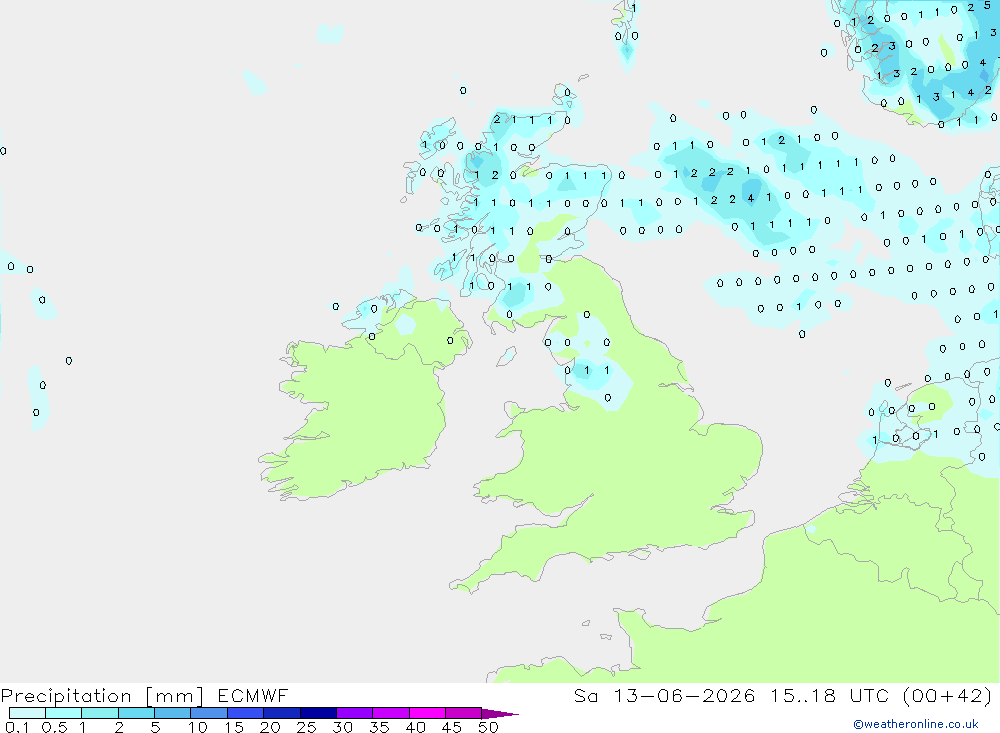Viewport: 1000px width, 733px height.
Task: Pick the 10–15 mm blue legend swatch
Action: click(209, 713)
